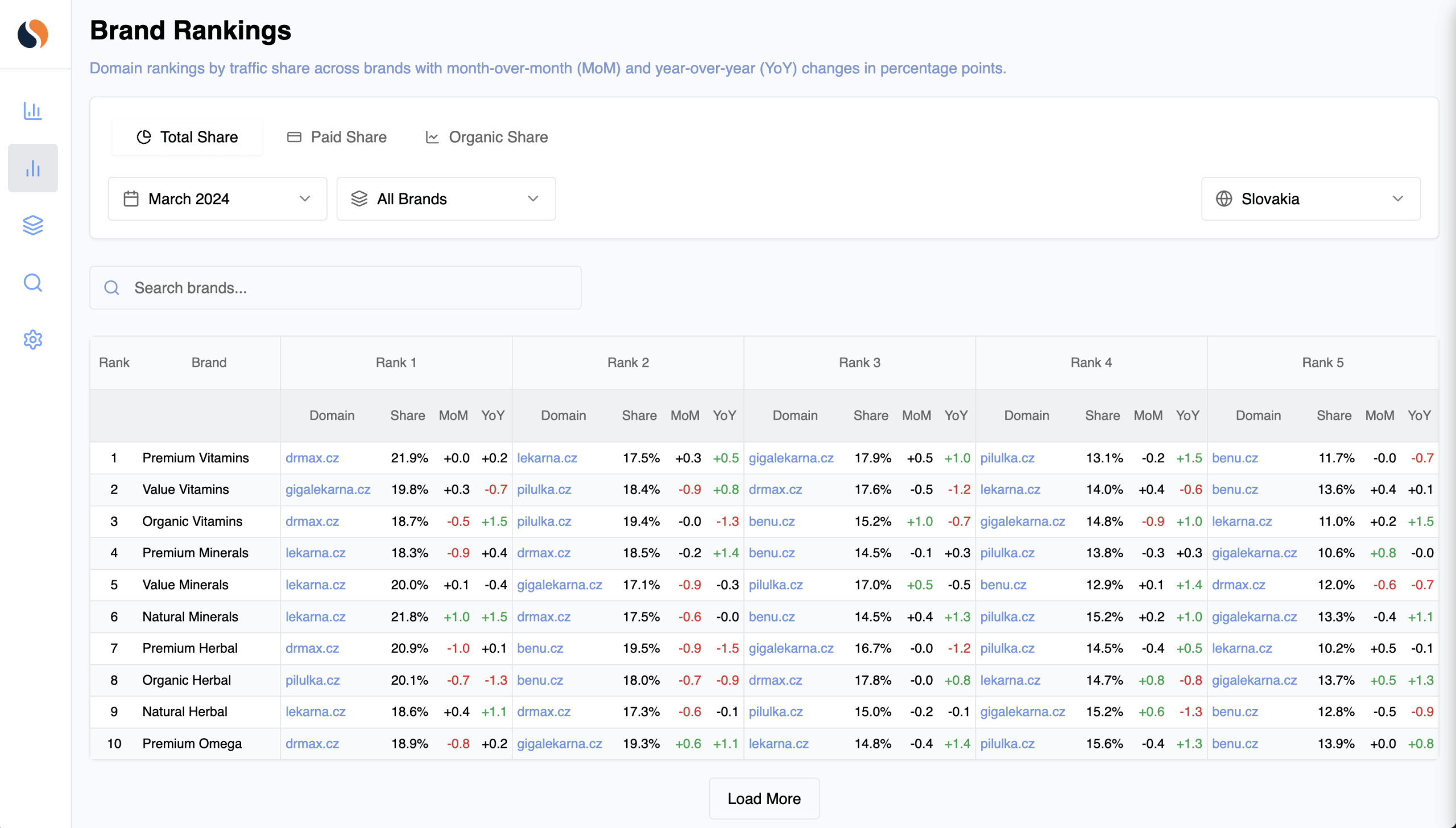Expand the All Brands filter dropdown
Image resolution: width=1456 pixels, height=828 pixels.
pos(446,199)
